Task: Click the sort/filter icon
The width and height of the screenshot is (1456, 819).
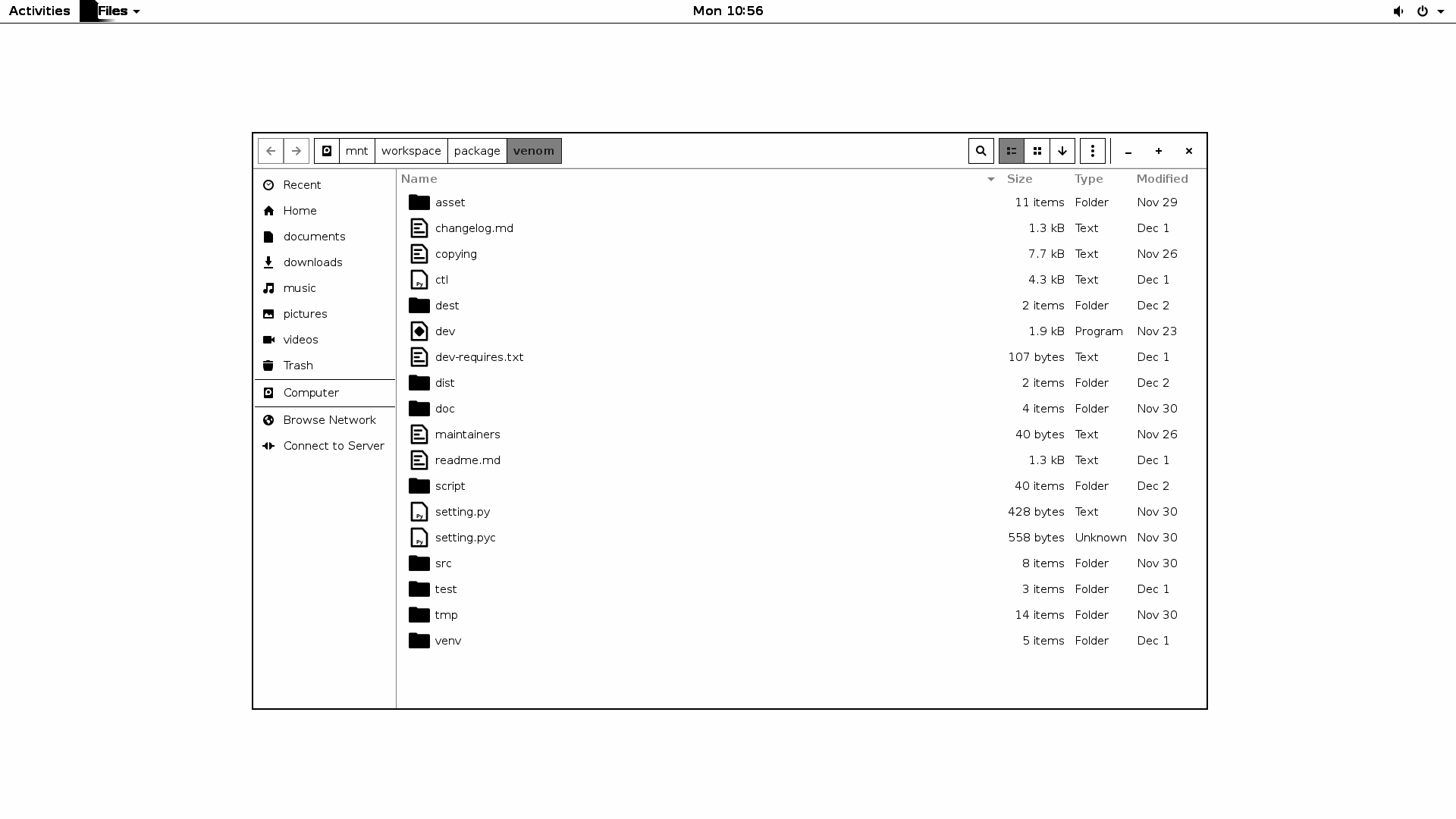Action: pyautogui.click(x=1063, y=150)
